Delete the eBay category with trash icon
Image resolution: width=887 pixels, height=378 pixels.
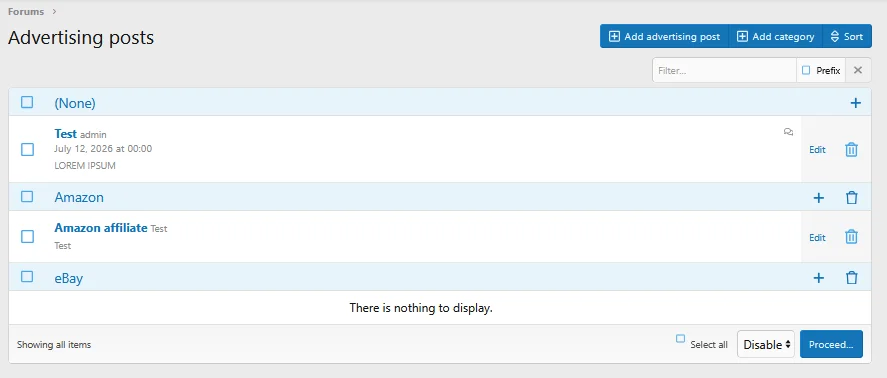coord(851,278)
